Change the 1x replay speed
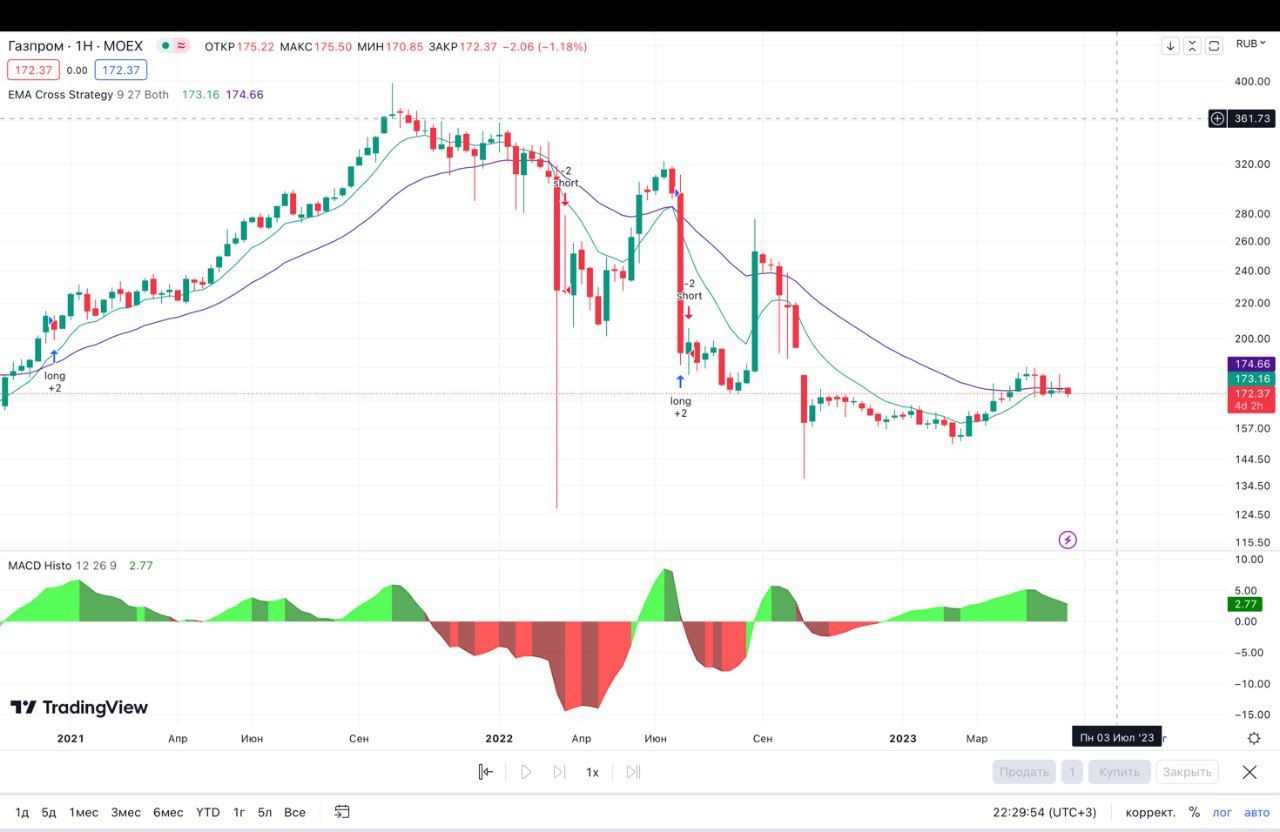 click(x=592, y=772)
